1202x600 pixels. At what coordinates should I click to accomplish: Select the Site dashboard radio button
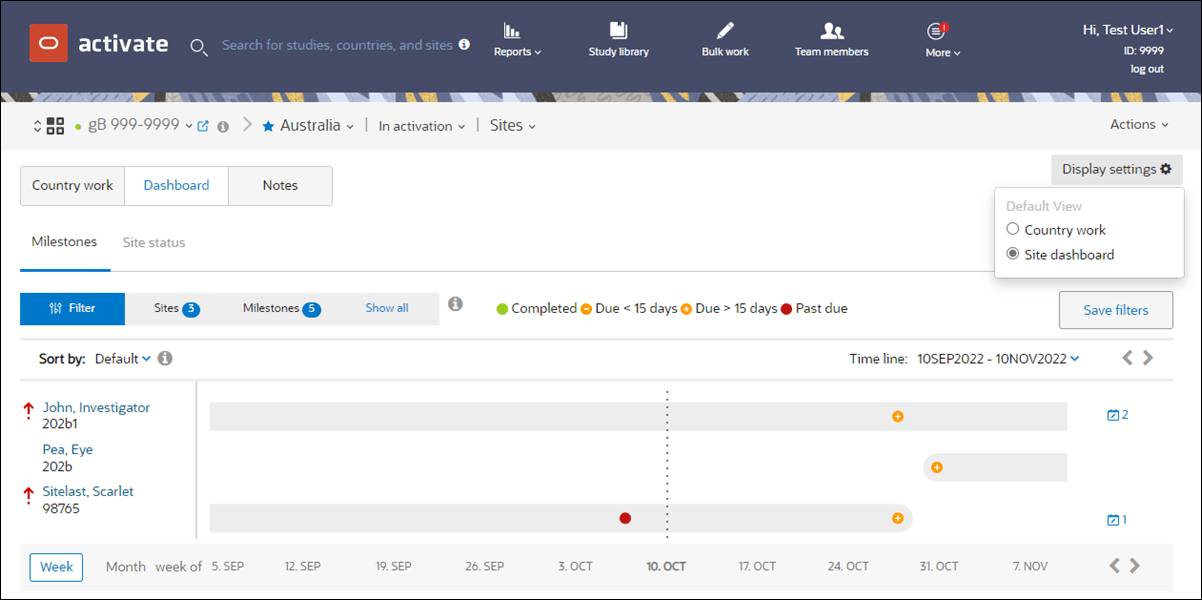coord(1012,254)
